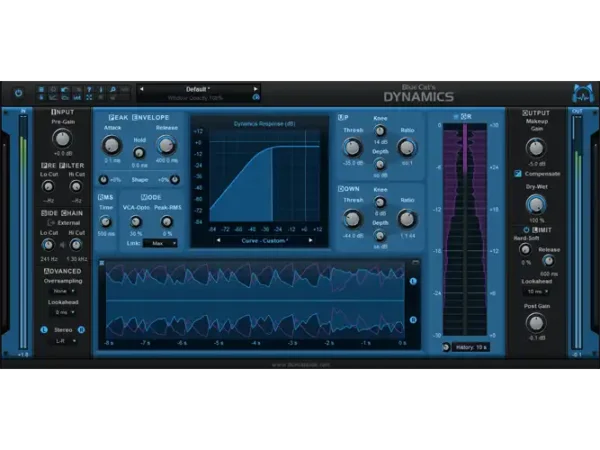Open the waveform display menu icon
The width and height of the screenshot is (600, 450).
click(102, 263)
